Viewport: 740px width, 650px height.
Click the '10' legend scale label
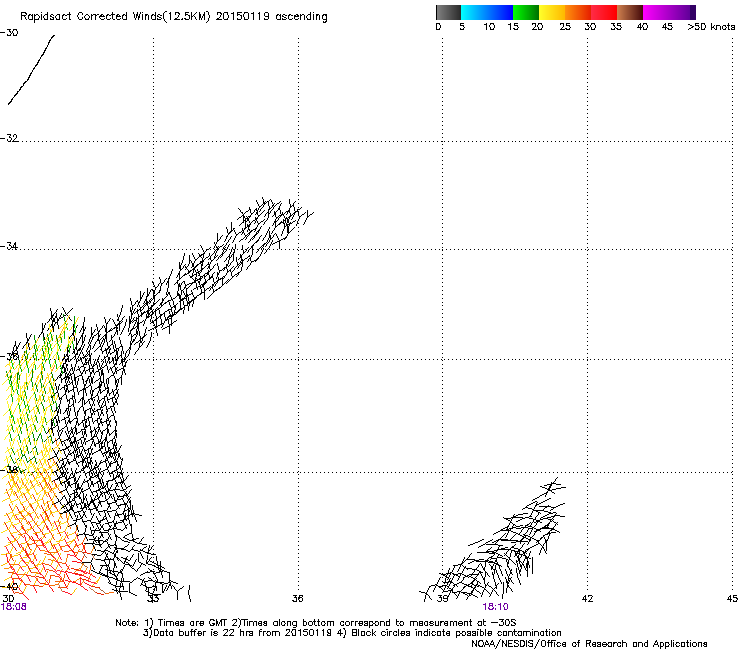(489, 27)
